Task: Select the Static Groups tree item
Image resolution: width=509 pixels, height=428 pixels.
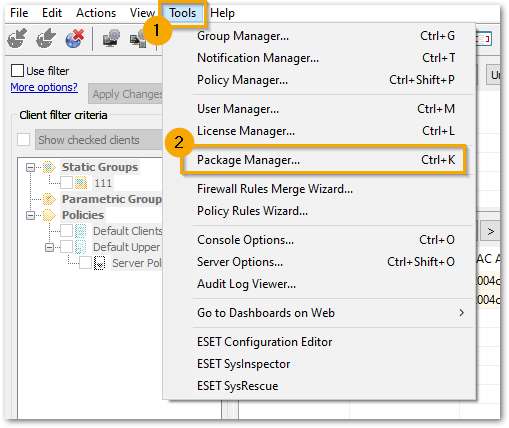Action: [100, 167]
